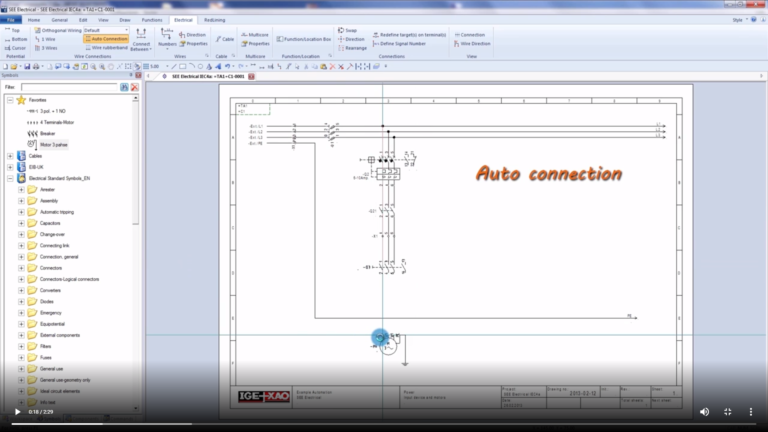Click the symbol Filter input field
Image resolution: width=768 pixels, height=432 pixels.
[69, 87]
